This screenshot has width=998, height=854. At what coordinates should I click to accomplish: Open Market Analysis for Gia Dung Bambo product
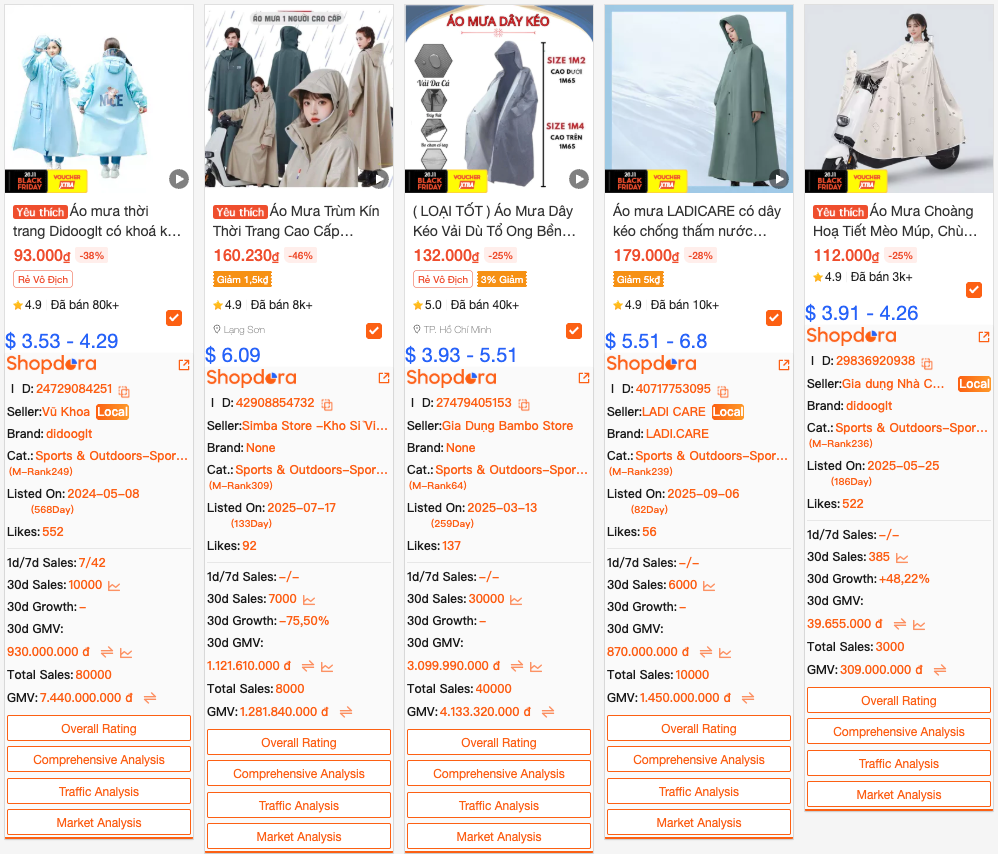tap(499, 837)
